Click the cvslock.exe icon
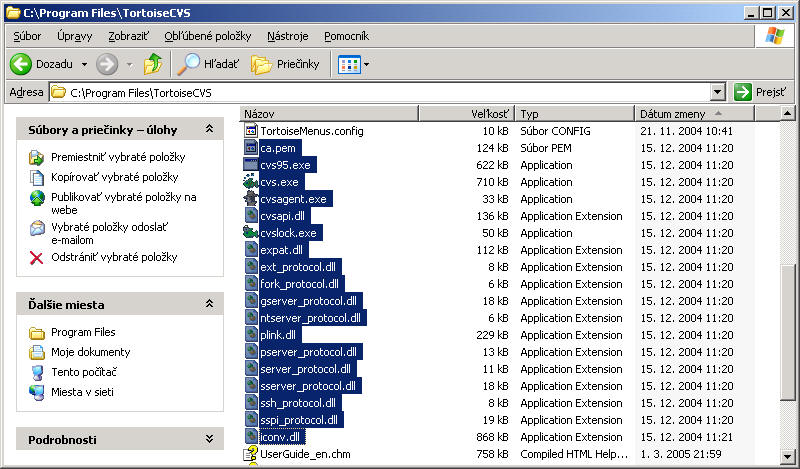The image size is (800, 469). [x=251, y=233]
